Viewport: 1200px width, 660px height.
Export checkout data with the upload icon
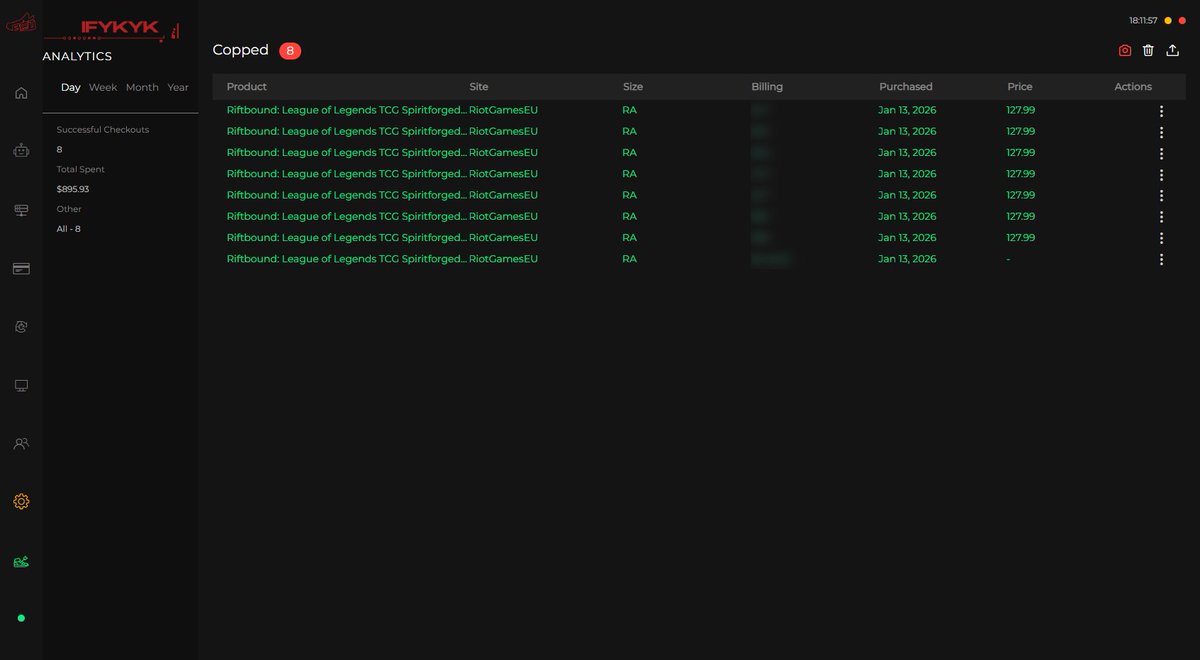[1172, 50]
